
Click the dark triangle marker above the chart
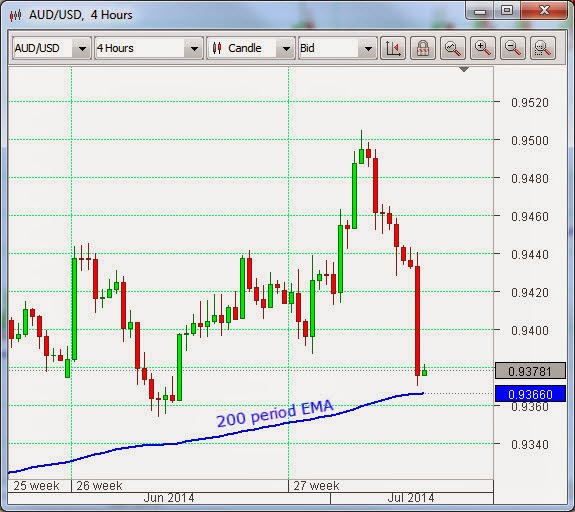pos(464,69)
